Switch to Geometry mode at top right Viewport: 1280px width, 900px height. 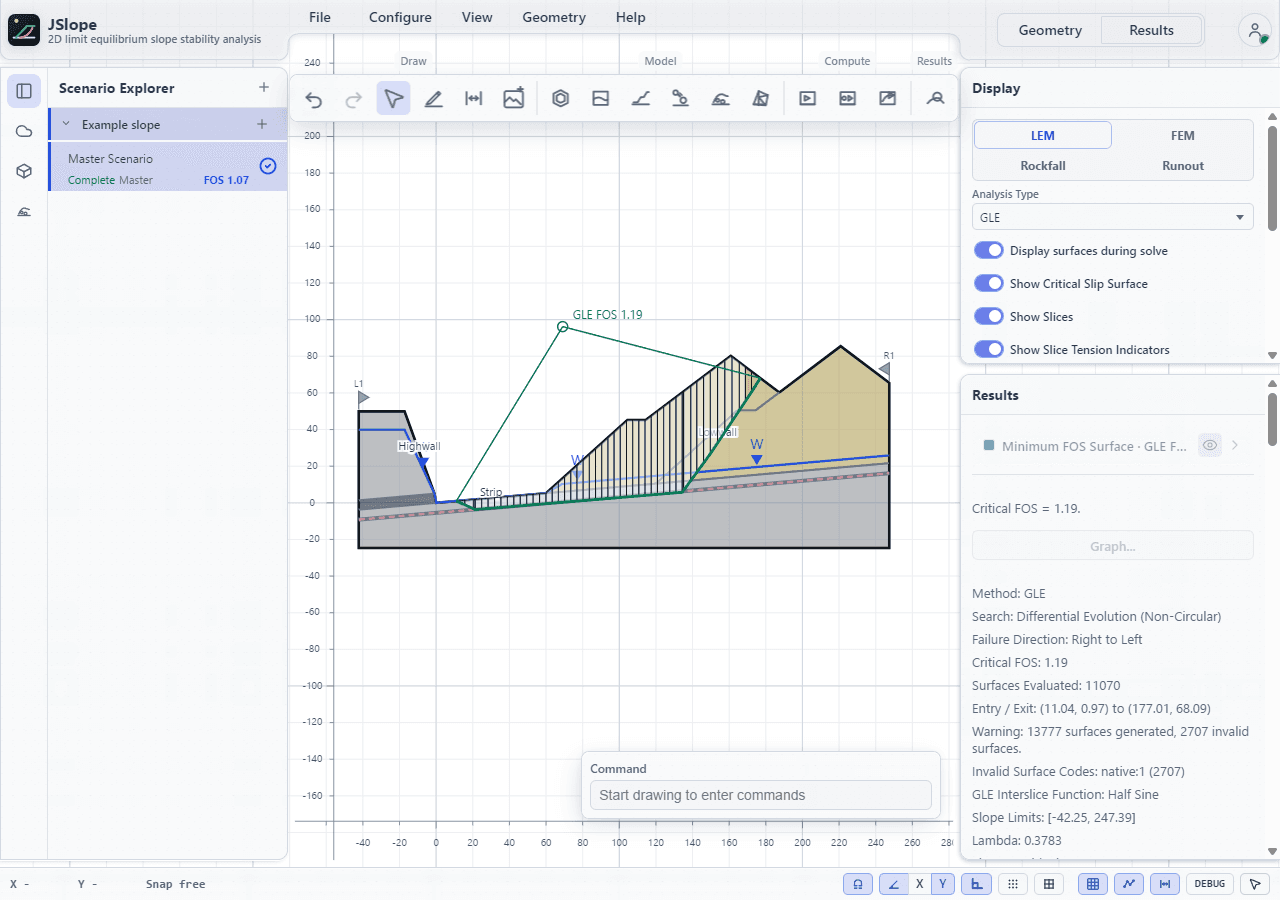1050,30
